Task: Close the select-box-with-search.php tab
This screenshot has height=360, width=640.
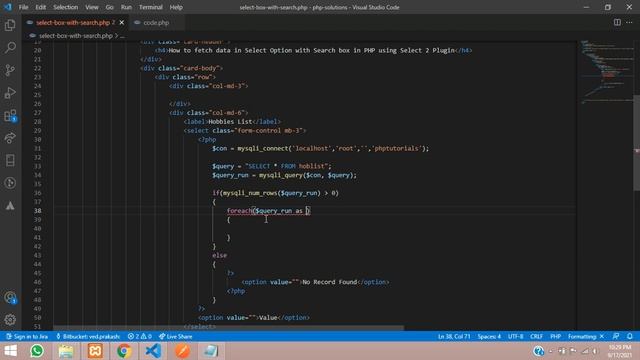Action: point(122,22)
